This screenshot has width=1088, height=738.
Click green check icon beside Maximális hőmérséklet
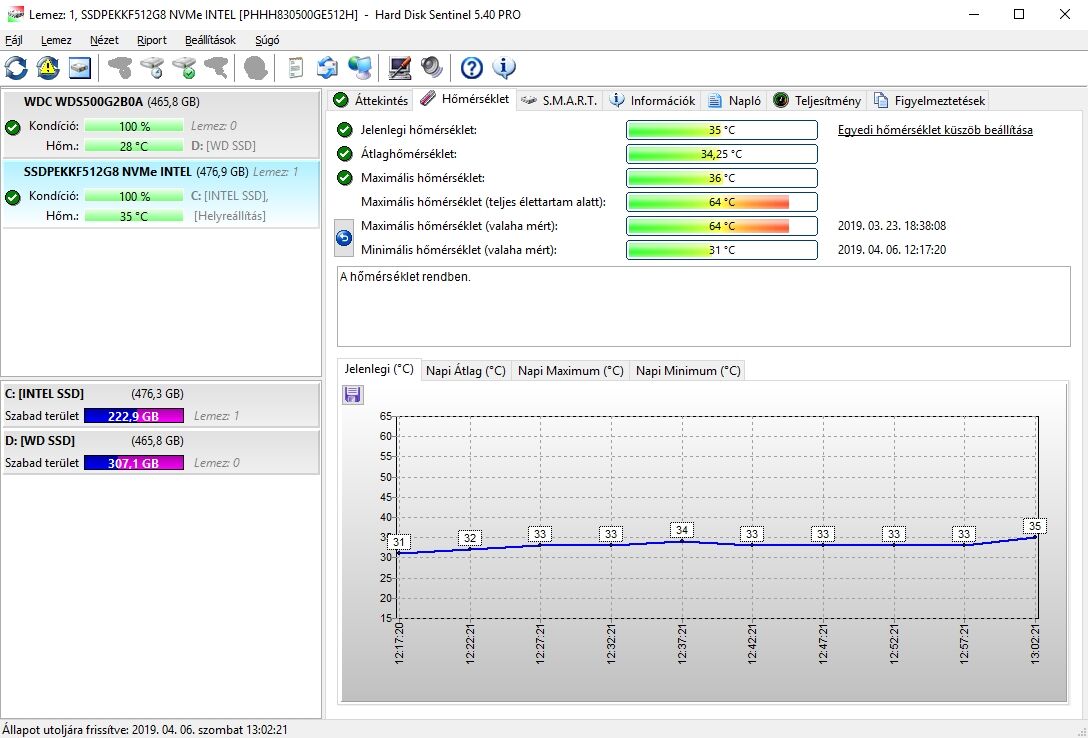click(x=344, y=178)
